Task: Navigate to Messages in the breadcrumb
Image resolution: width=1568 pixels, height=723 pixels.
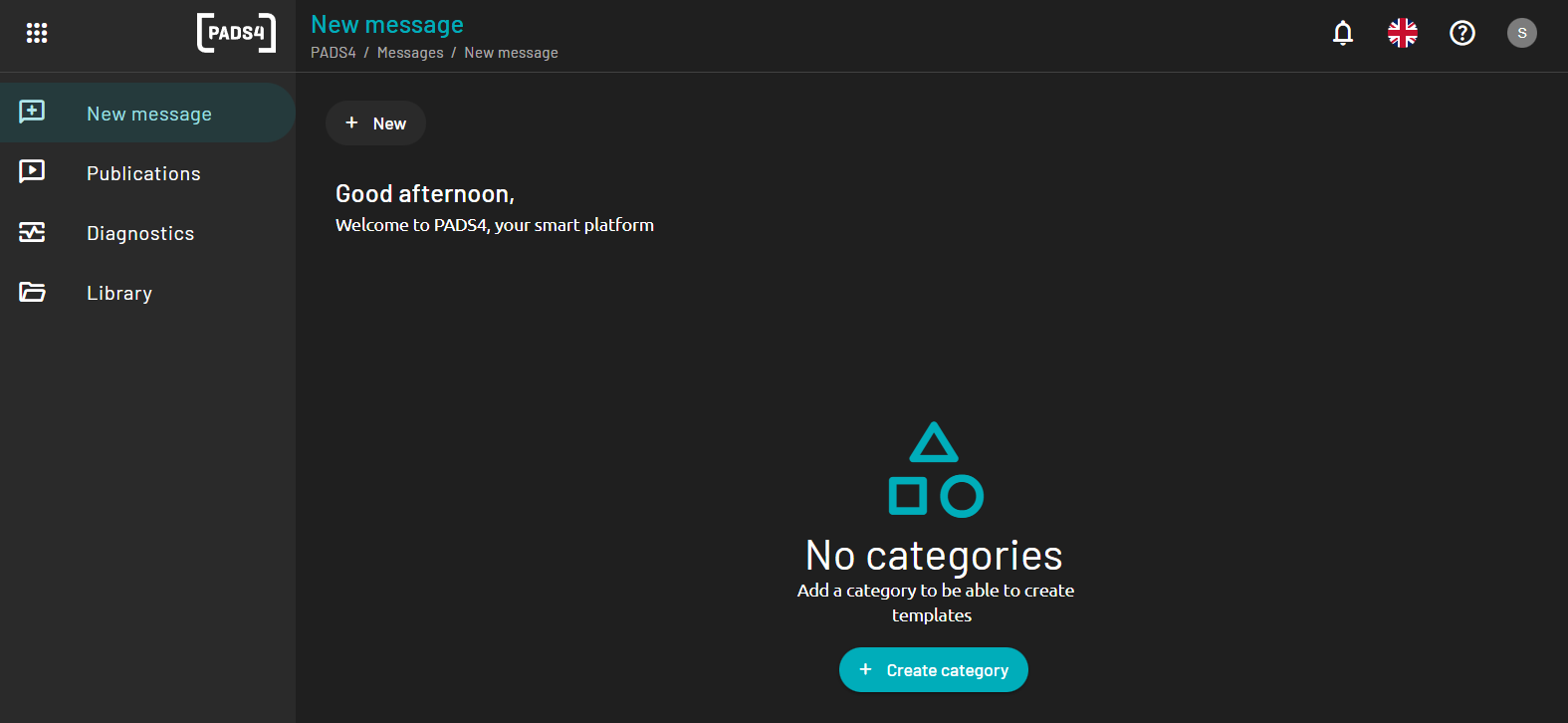Action: [x=410, y=53]
